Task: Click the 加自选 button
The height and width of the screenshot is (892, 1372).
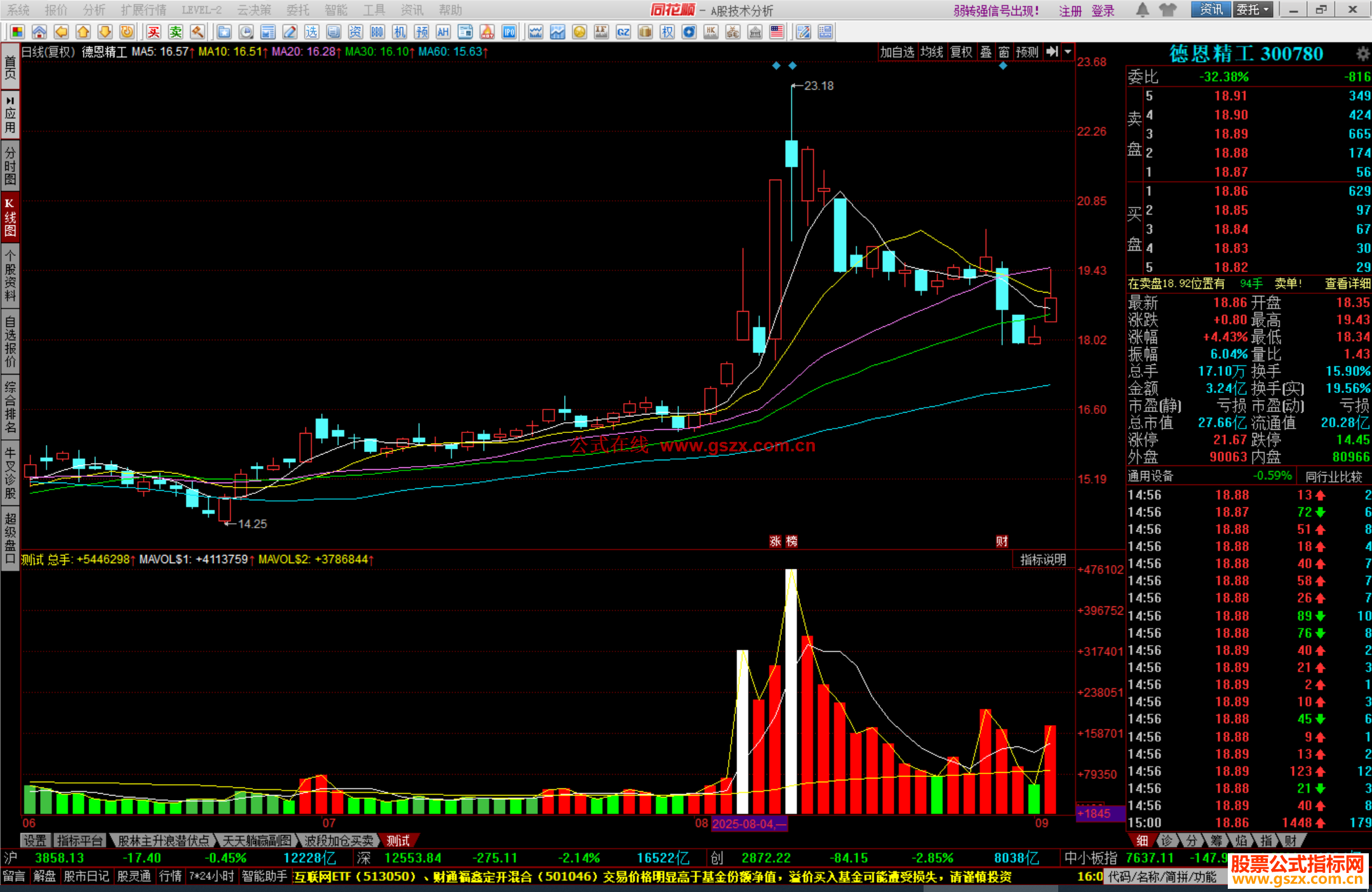Action: click(x=897, y=52)
